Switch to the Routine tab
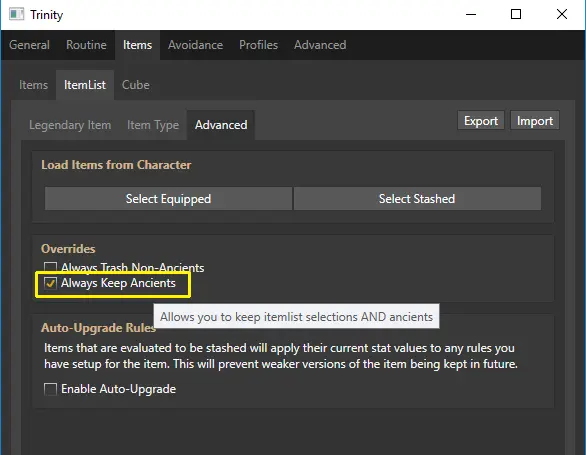The height and width of the screenshot is (455, 586). pos(86,45)
